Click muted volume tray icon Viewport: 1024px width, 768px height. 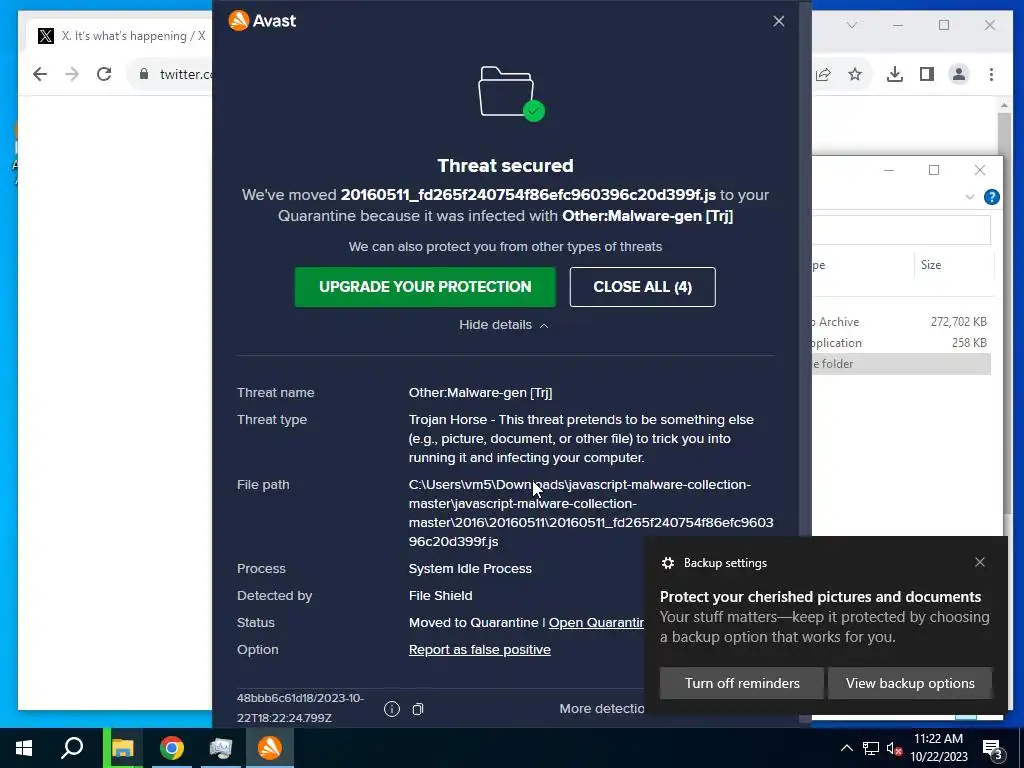894,748
